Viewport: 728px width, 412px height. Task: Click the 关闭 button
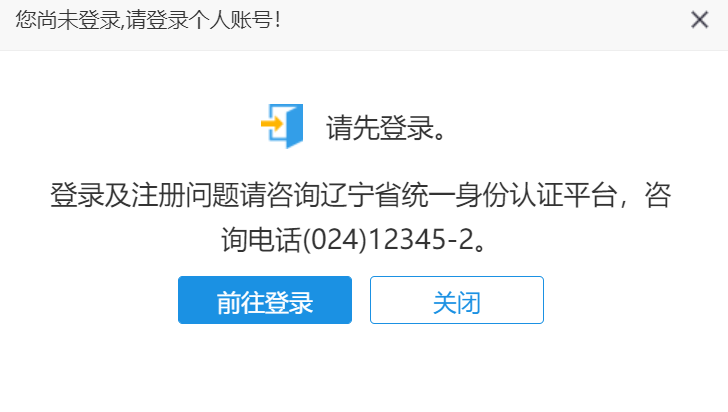point(456,300)
